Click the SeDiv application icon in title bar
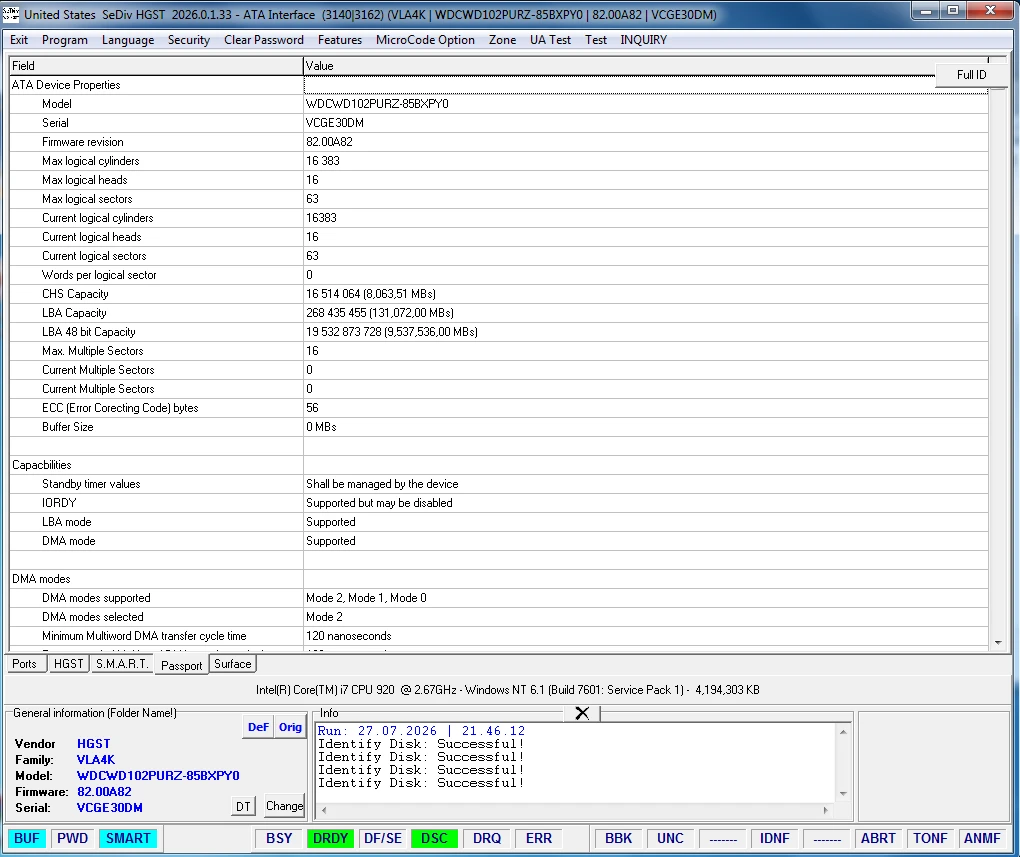This screenshot has width=1020, height=857. (x=11, y=14)
